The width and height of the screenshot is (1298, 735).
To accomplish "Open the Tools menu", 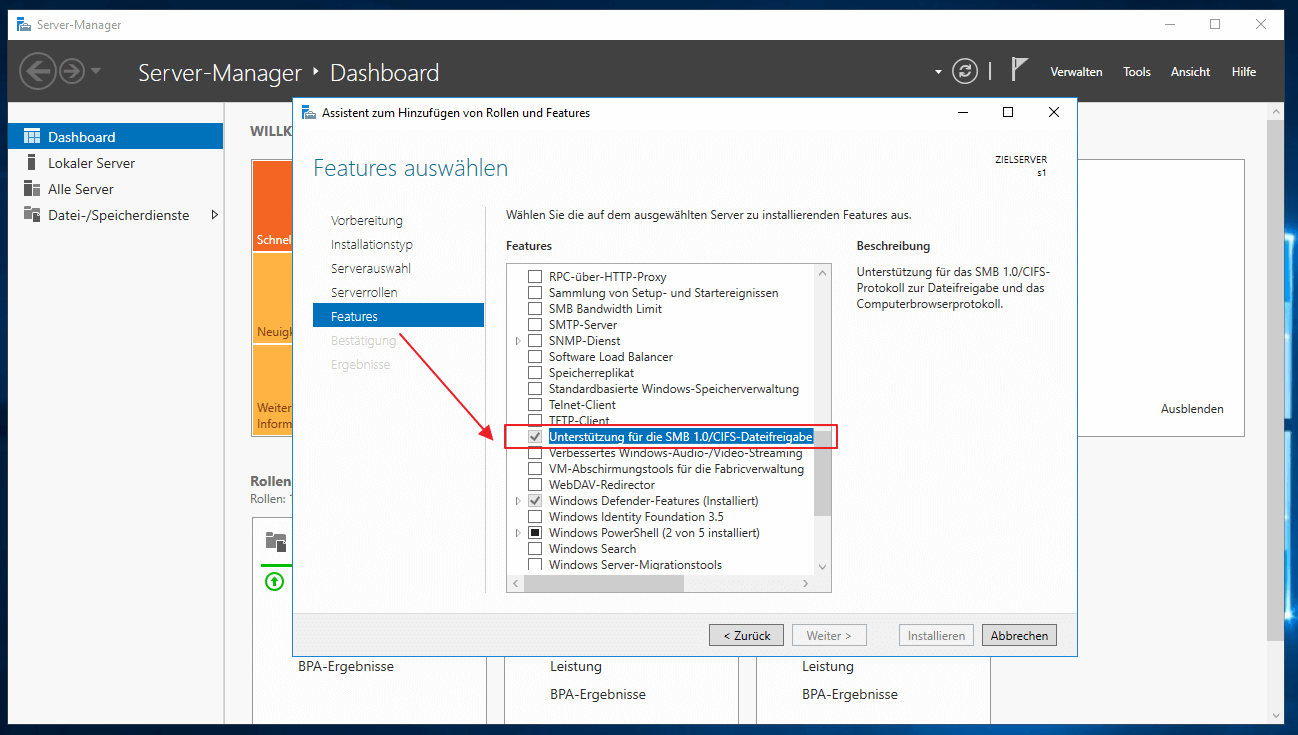I will (x=1136, y=72).
